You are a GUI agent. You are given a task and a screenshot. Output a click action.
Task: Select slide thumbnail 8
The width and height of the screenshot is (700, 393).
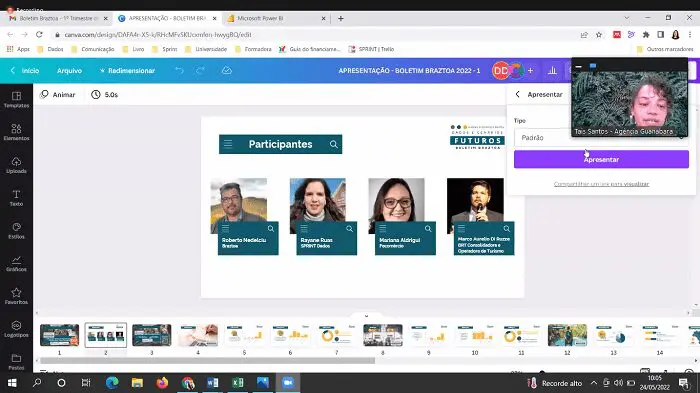(x=383, y=335)
